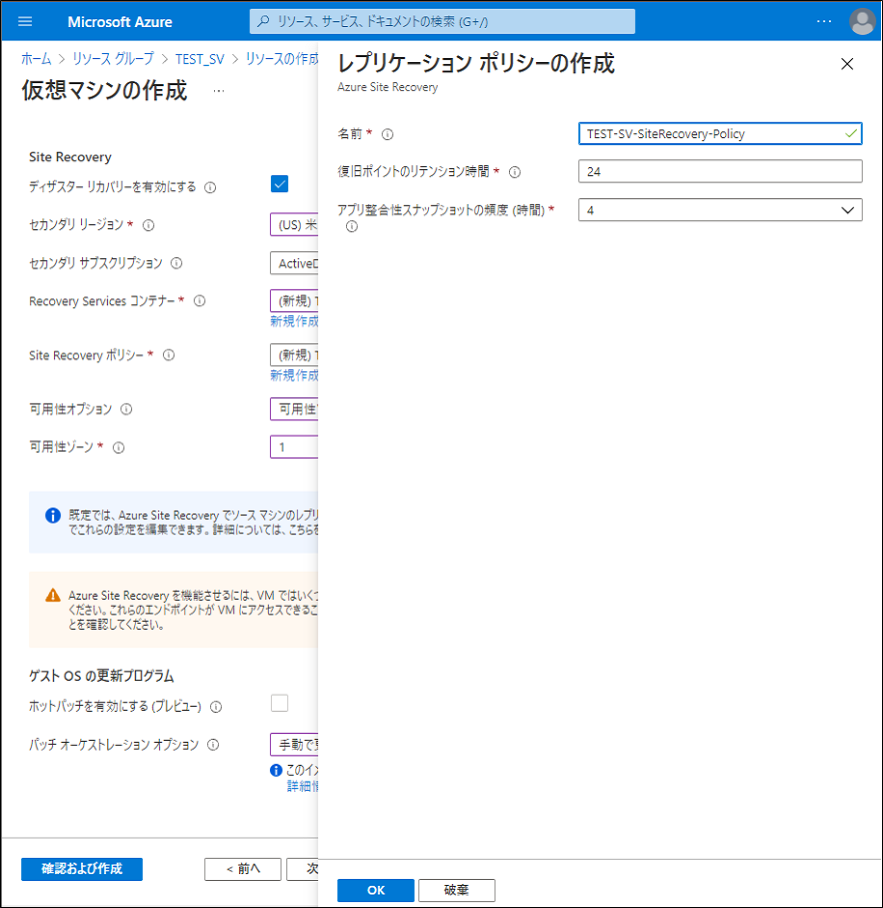The width and height of the screenshot is (883, 908).
Task: Click 確認および作成 button
Action: 82,869
